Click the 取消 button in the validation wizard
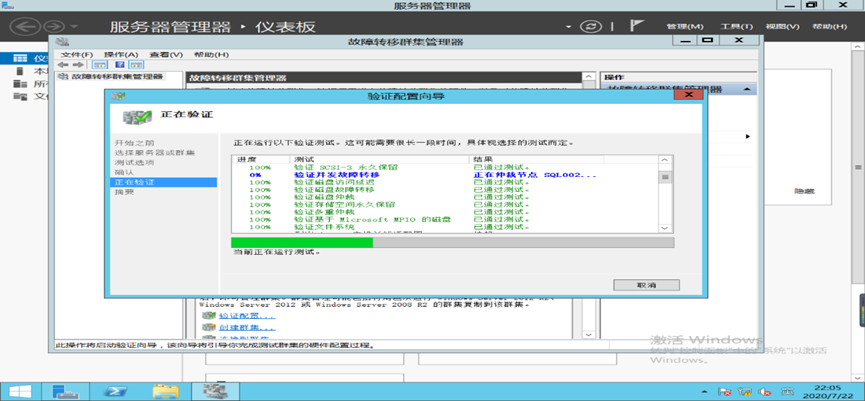865x401 pixels. 646,285
